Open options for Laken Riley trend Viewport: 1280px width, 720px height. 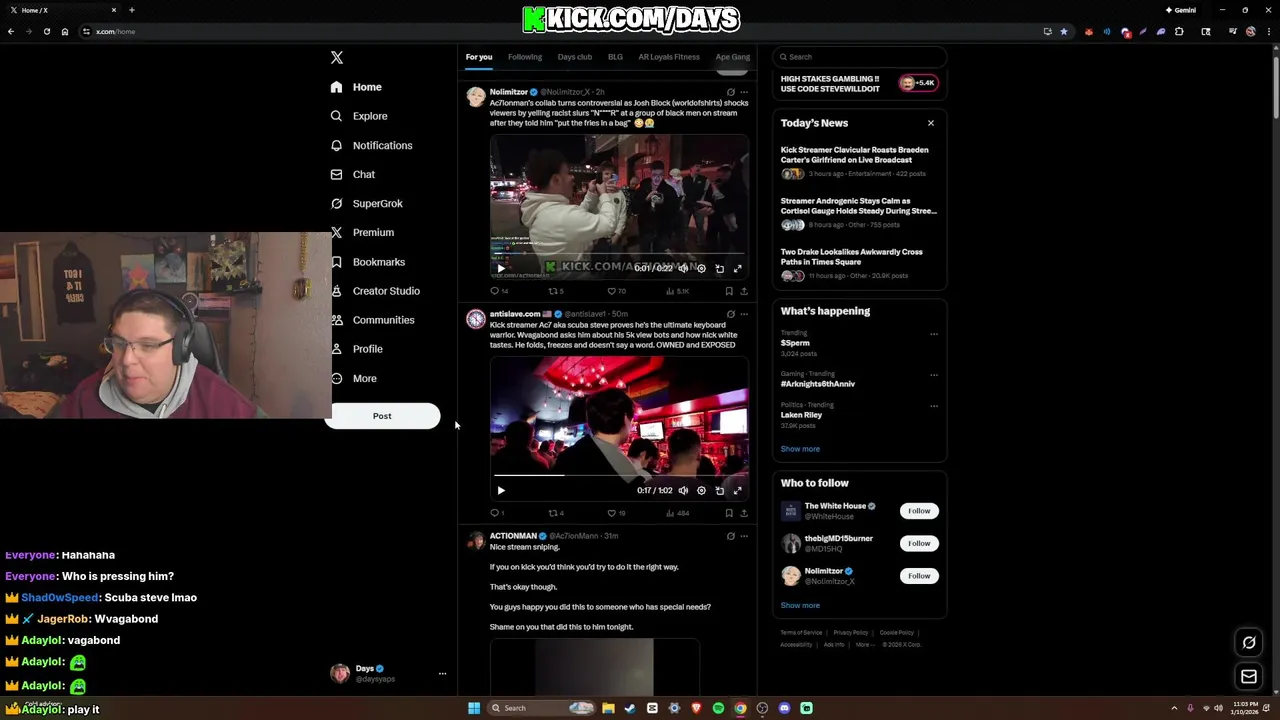[x=934, y=406]
